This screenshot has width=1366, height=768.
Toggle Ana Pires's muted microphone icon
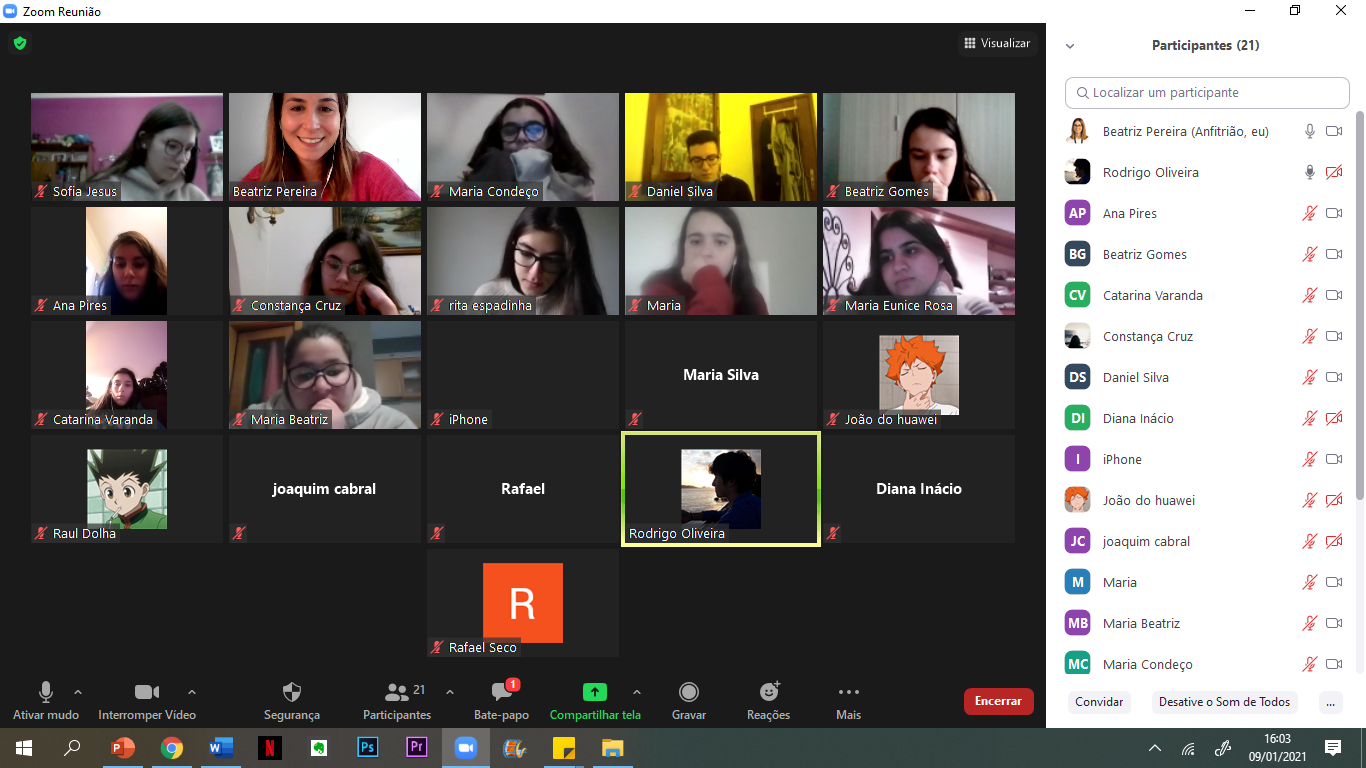(1309, 213)
